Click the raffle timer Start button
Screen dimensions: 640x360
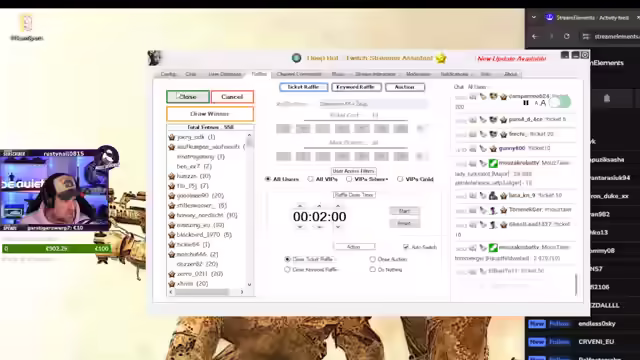click(404, 211)
